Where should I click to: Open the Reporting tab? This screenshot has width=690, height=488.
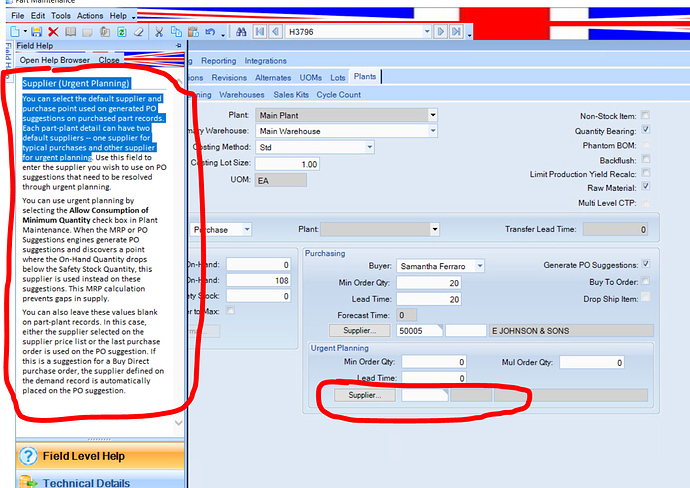point(218,61)
